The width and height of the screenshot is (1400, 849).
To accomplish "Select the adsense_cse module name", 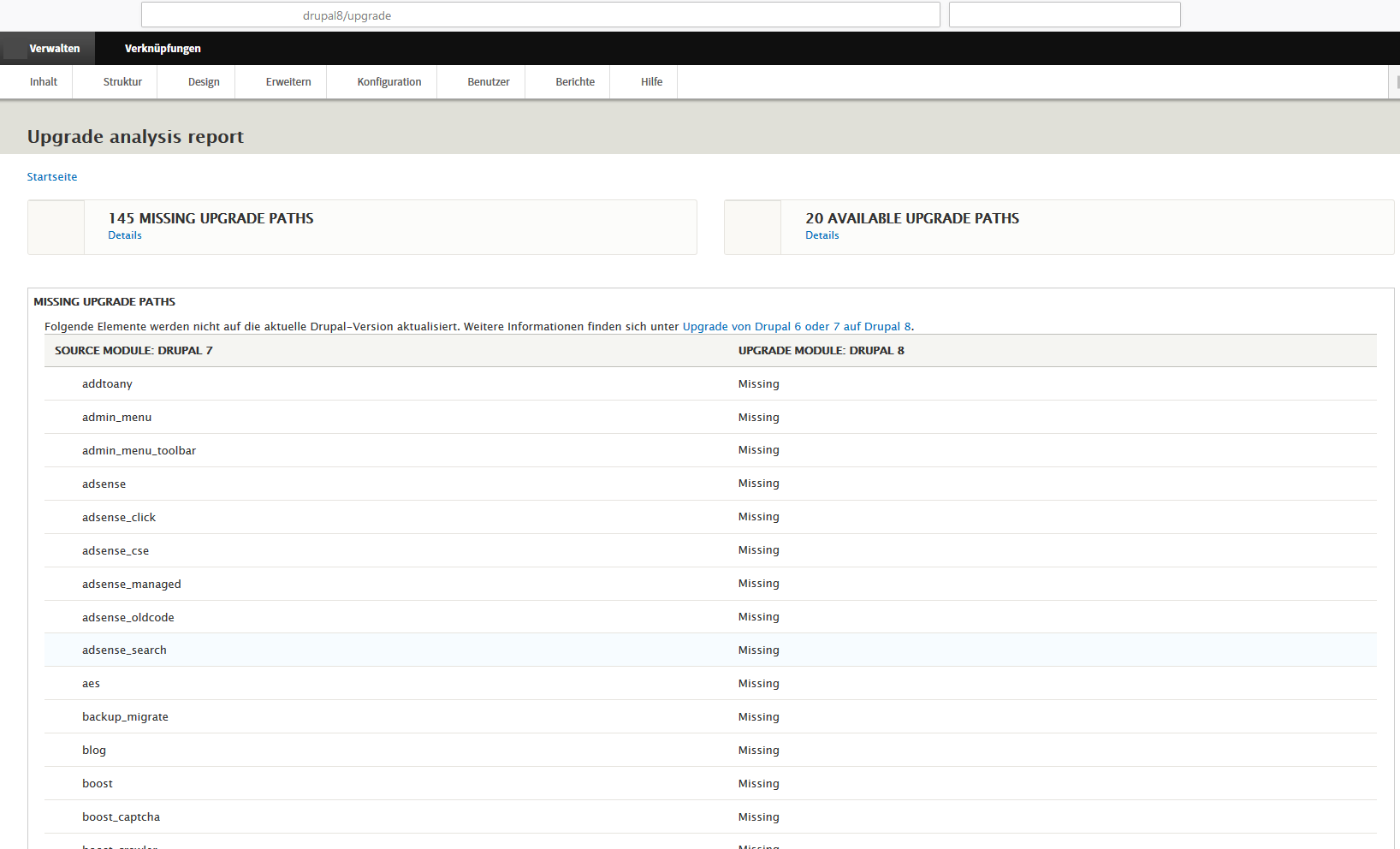I will coord(116,551).
